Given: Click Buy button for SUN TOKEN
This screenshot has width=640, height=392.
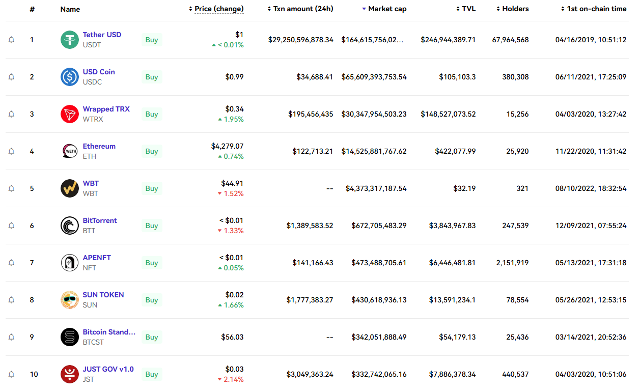Looking at the screenshot, I should [x=152, y=300].
